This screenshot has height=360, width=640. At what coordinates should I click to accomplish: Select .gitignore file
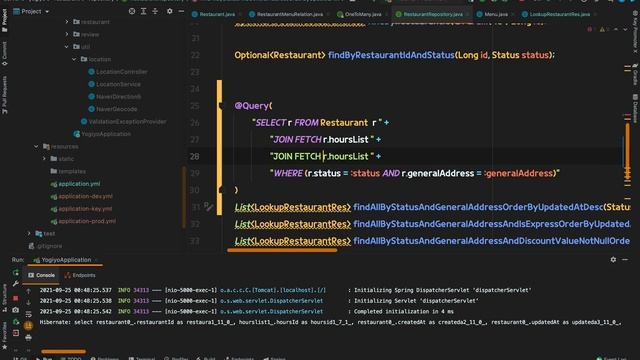click(45, 246)
